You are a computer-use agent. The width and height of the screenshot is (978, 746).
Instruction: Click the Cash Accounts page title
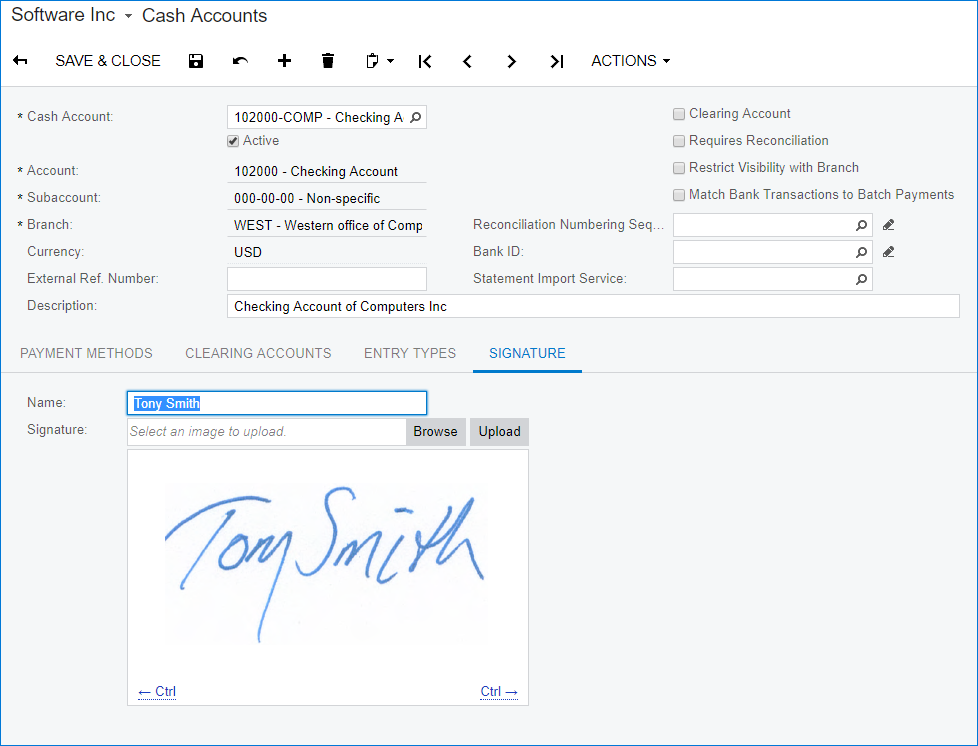tap(205, 16)
